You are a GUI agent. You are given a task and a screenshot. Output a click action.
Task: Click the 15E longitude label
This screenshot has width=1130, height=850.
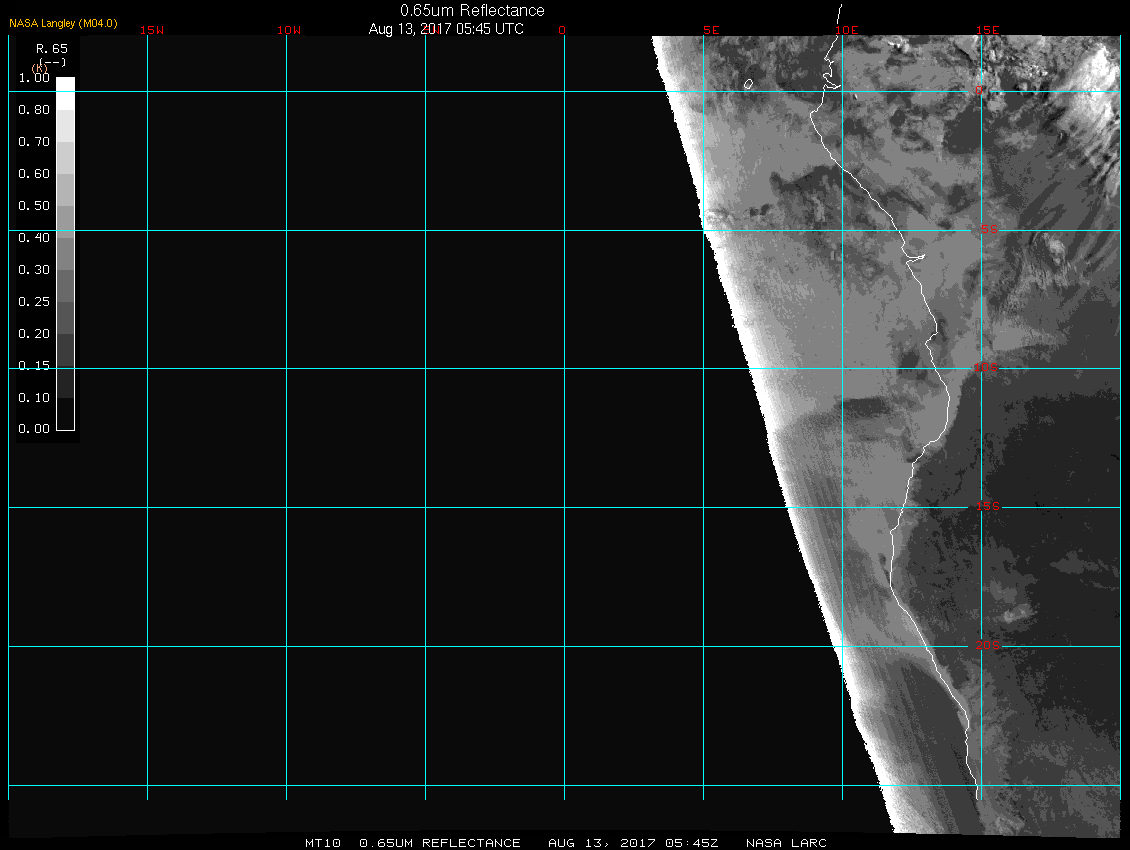pos(988,30)
